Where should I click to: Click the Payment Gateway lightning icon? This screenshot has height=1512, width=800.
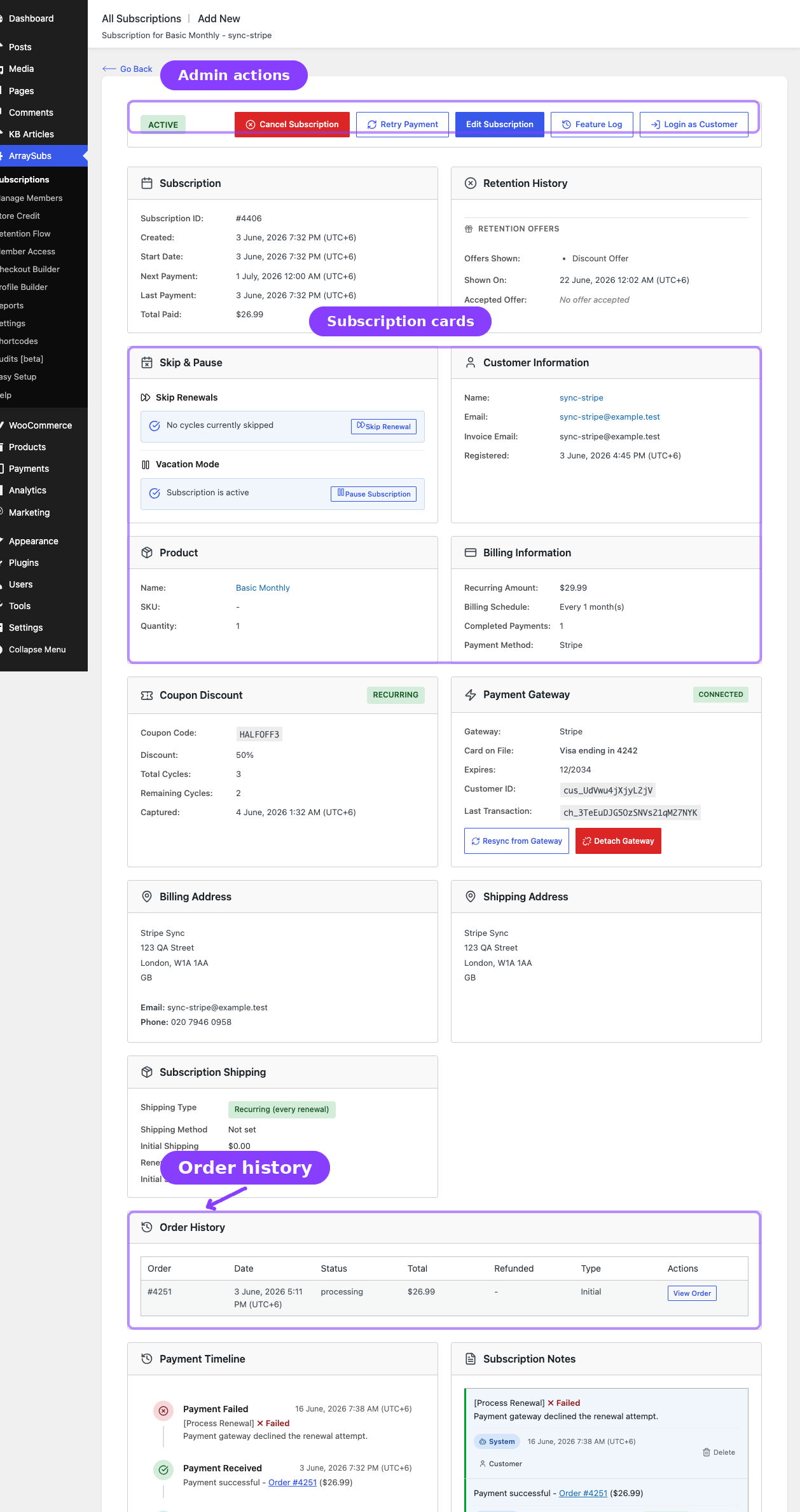tap(471, 695)
